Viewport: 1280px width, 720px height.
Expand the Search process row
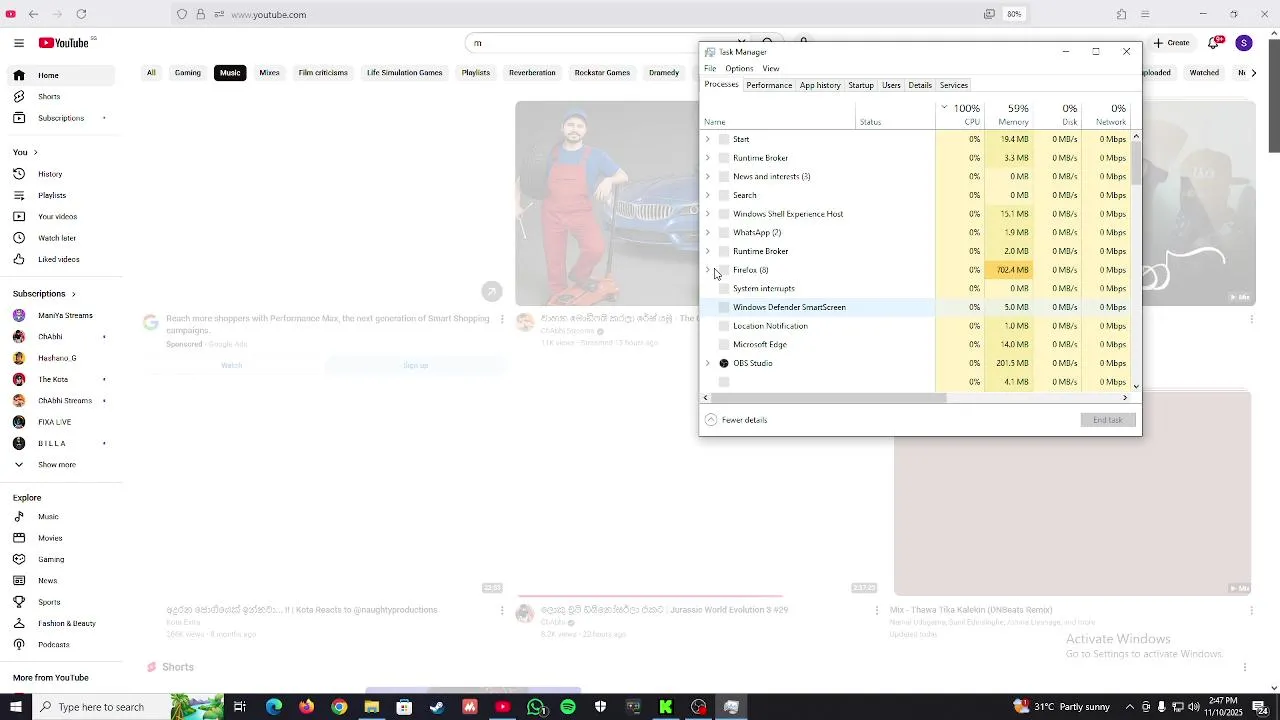coord(708,195)
